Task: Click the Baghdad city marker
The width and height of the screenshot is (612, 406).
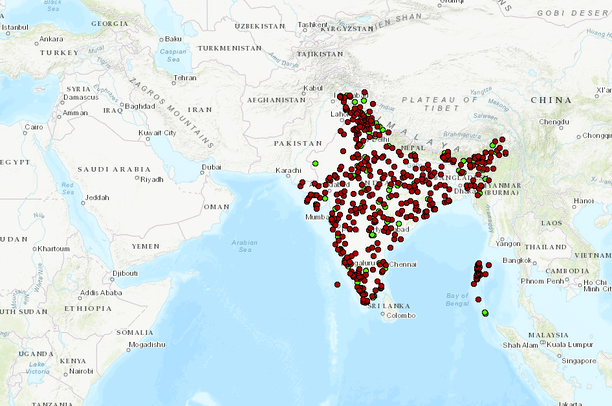Action: 121,106
